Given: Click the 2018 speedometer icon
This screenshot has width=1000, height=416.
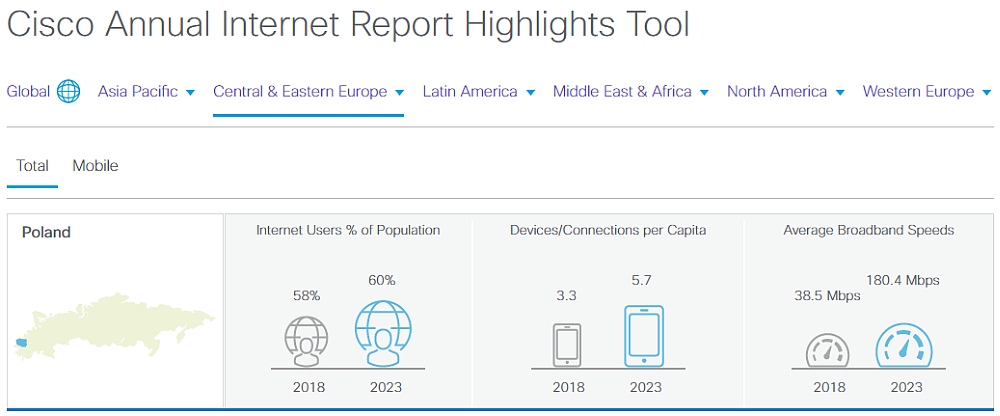Looking at the screenshot, I should click(828, 352).
